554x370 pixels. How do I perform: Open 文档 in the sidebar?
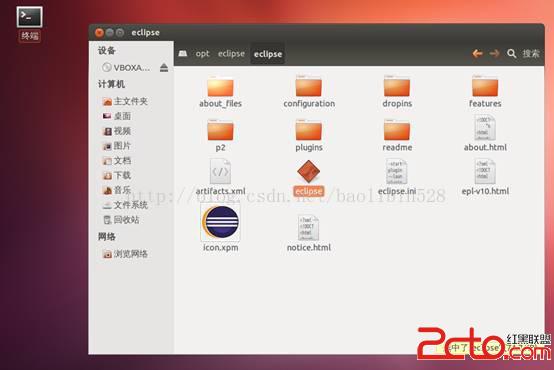click(x=117, y=161)
